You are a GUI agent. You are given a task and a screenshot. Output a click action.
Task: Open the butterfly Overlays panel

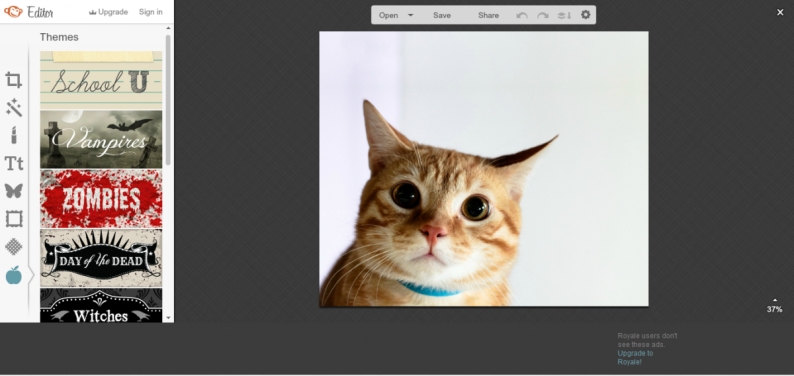14,191
